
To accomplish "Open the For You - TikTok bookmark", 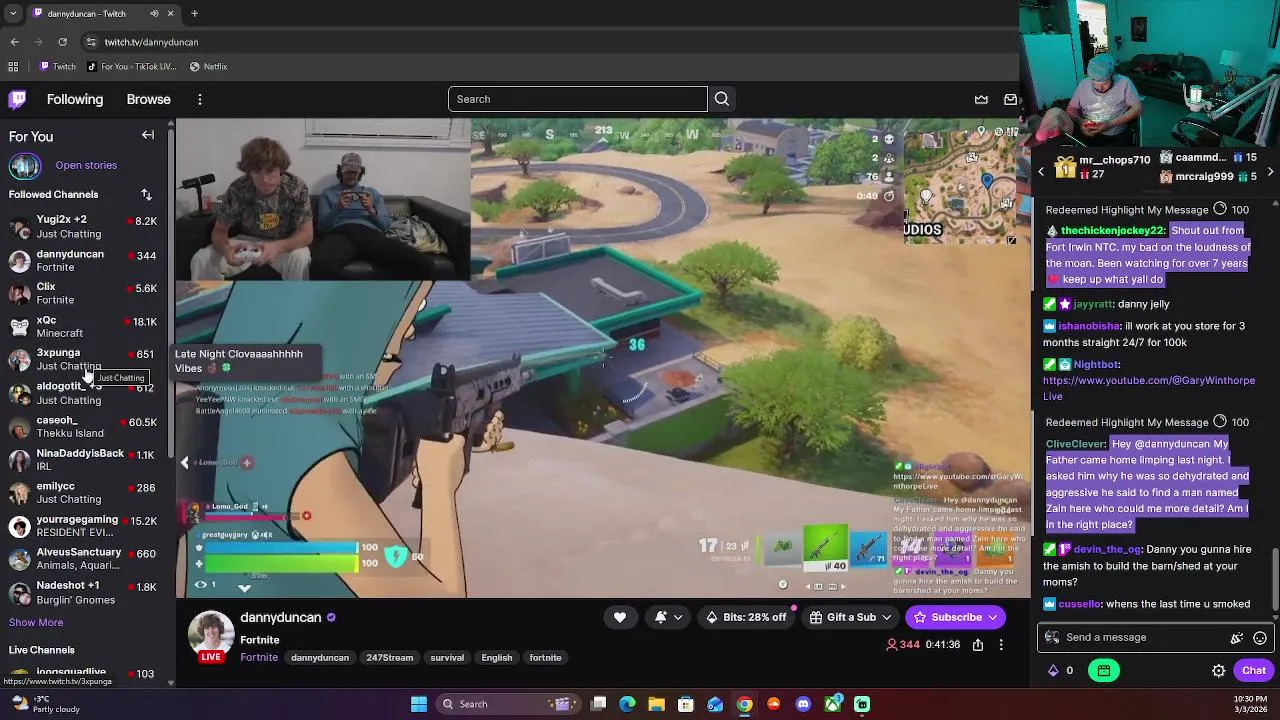I will point(131,66).
